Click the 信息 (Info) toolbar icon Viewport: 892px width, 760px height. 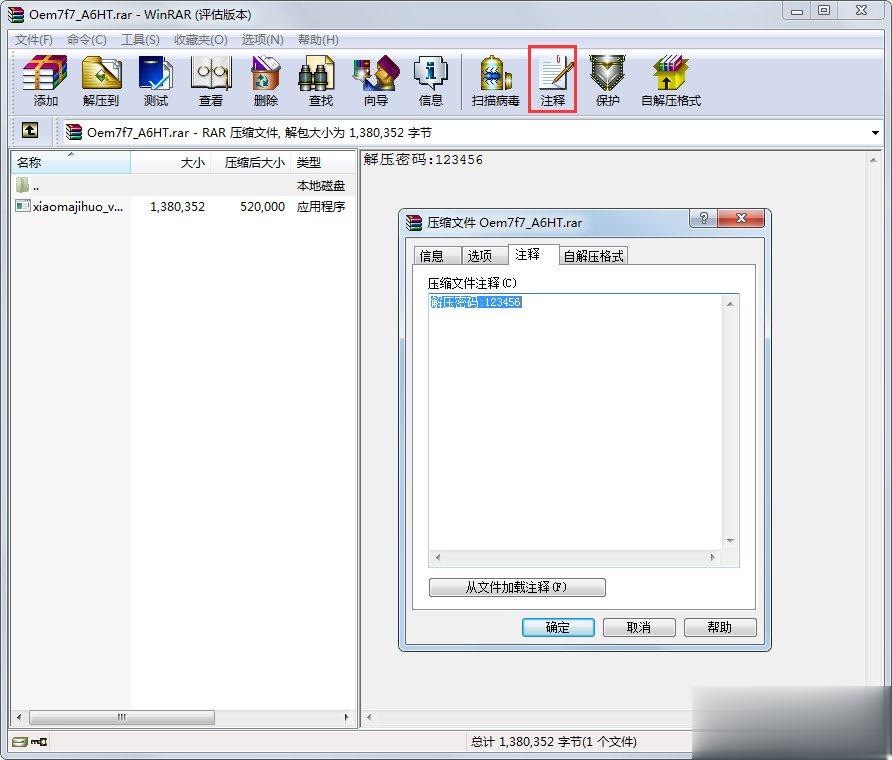pyautogui.click(x=431, y=80)
